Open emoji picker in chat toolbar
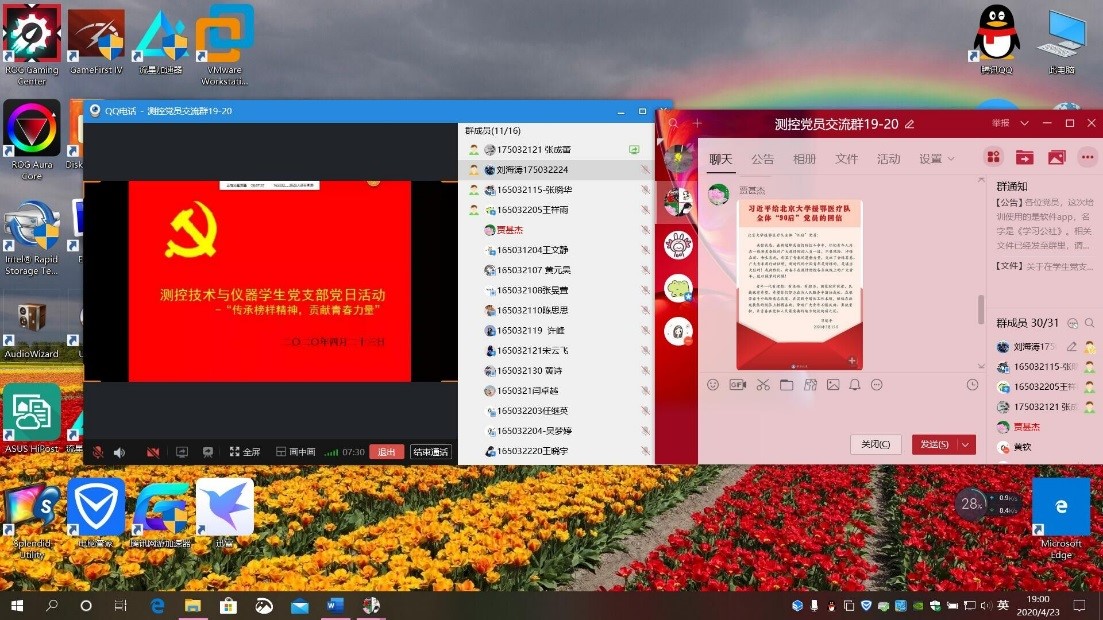This screenshot has width=1103, height=620. pos(713,385)
